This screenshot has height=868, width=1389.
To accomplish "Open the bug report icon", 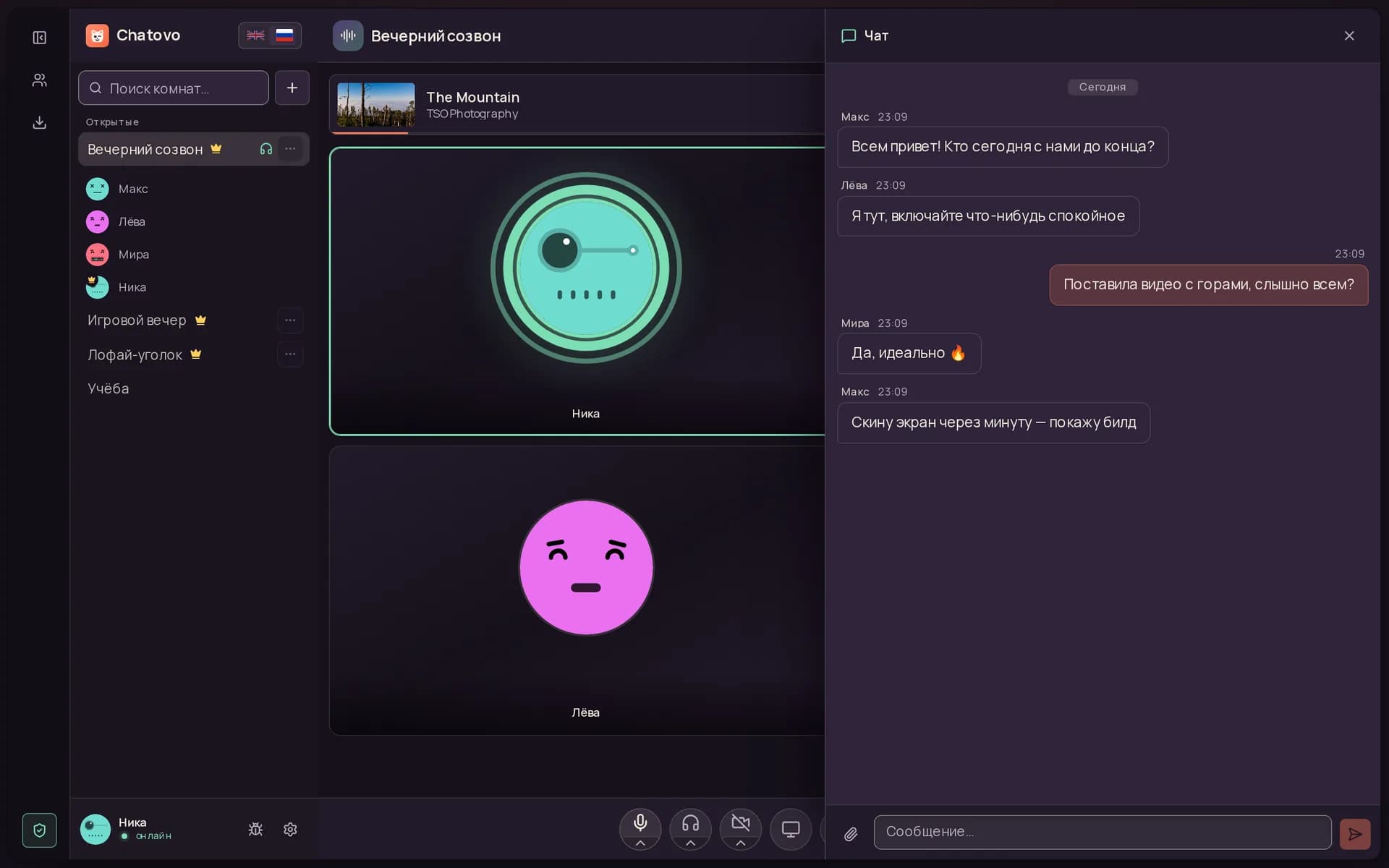I will tap(255, 830).
